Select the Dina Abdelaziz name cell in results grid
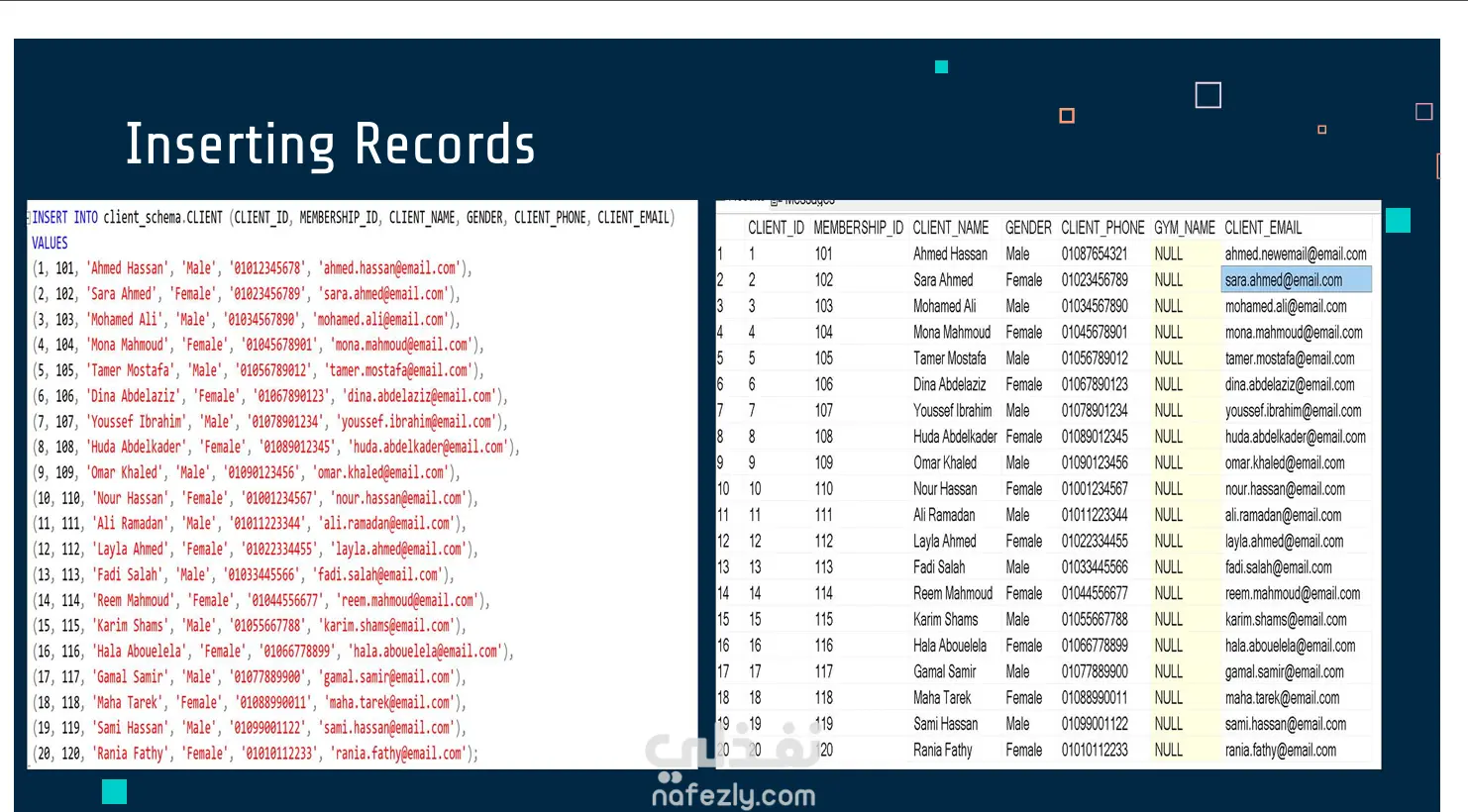1468x812 pixels. (x=949, y=384)
